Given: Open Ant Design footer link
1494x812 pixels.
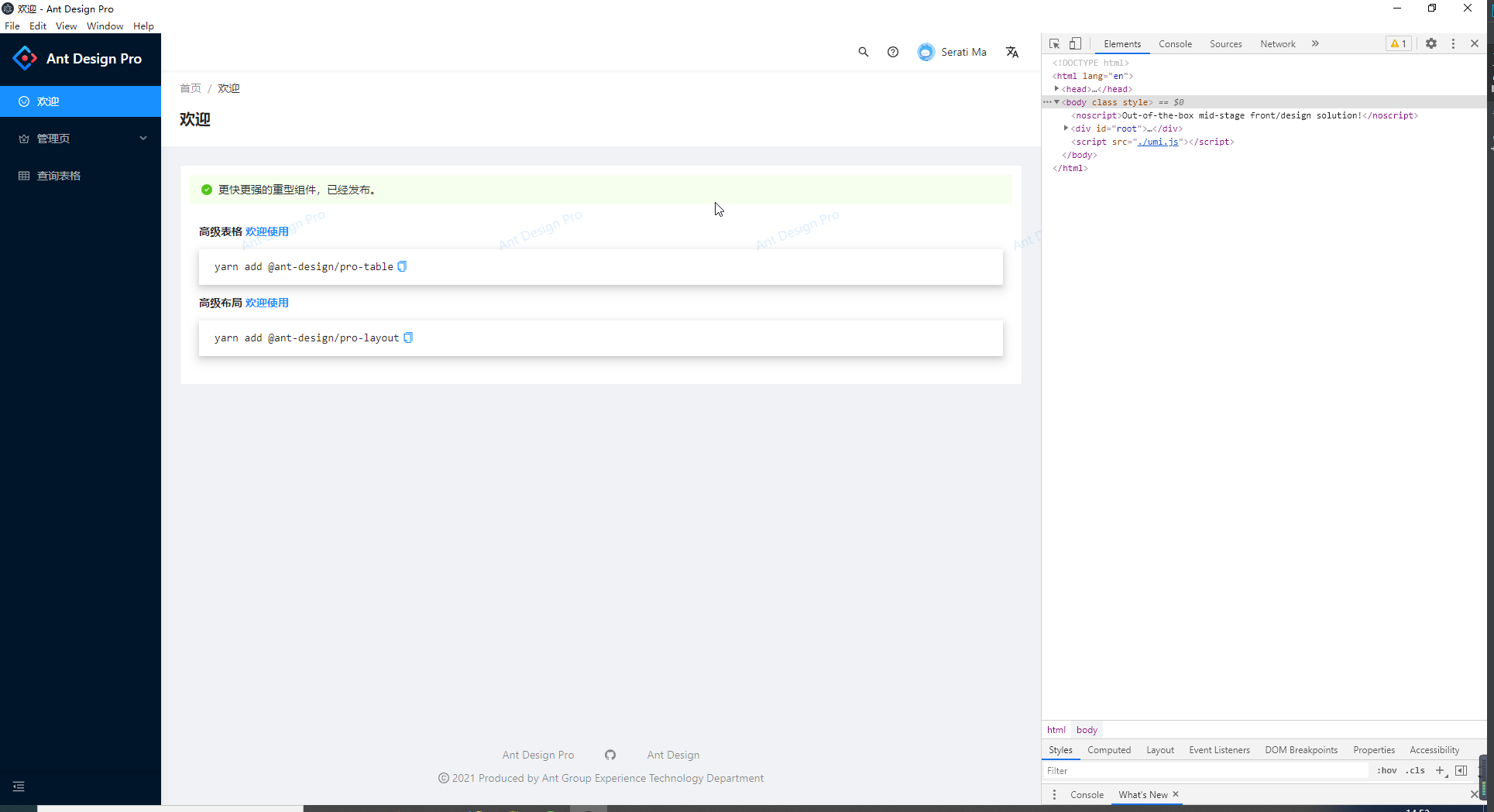Looking at the screenshot, I should [673, 755].
